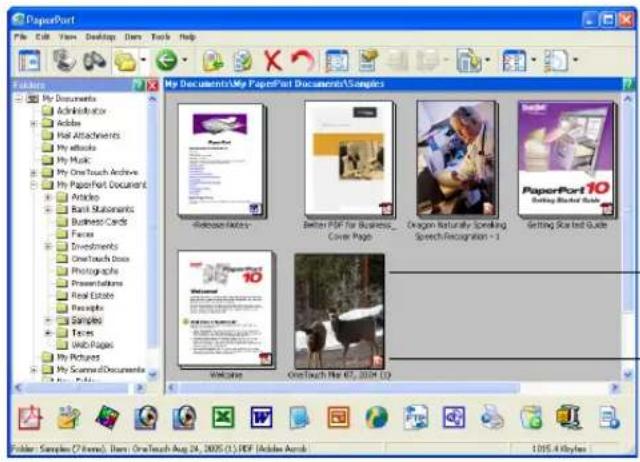Click the printer icon in Send To bar
The height and width of the screenshot is (462, 640).
492,417
